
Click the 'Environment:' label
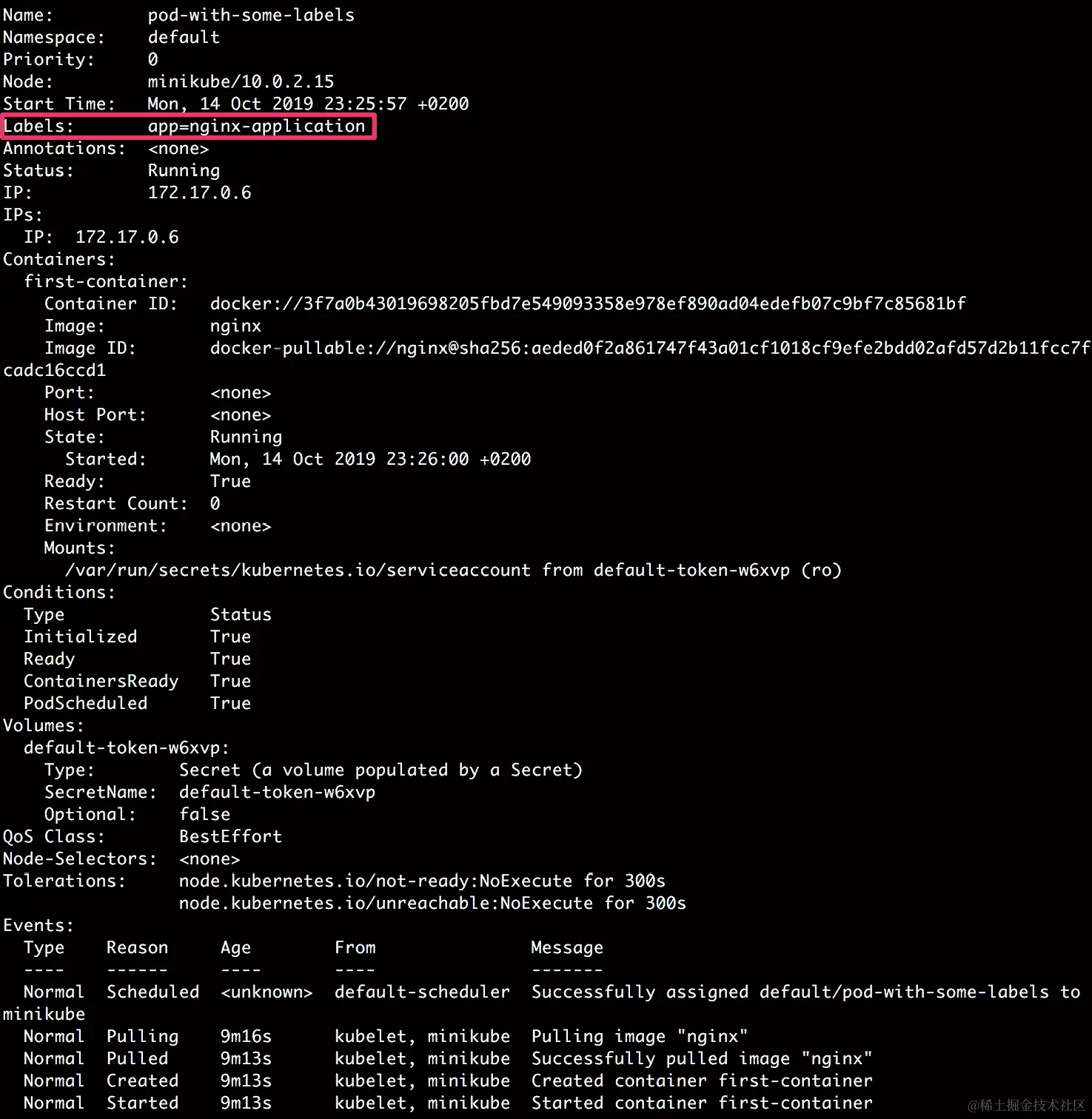(106, 525)
